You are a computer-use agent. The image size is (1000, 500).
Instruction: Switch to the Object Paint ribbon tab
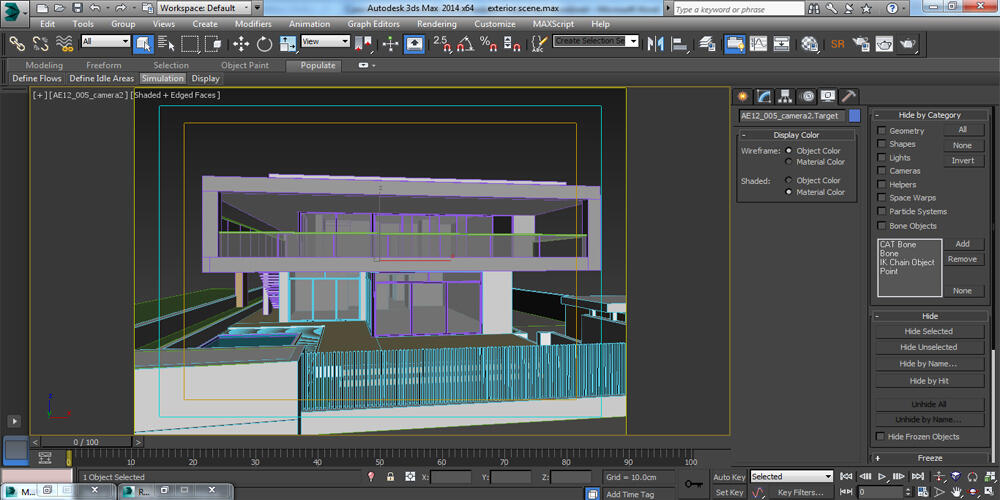(x=244, y=65)
